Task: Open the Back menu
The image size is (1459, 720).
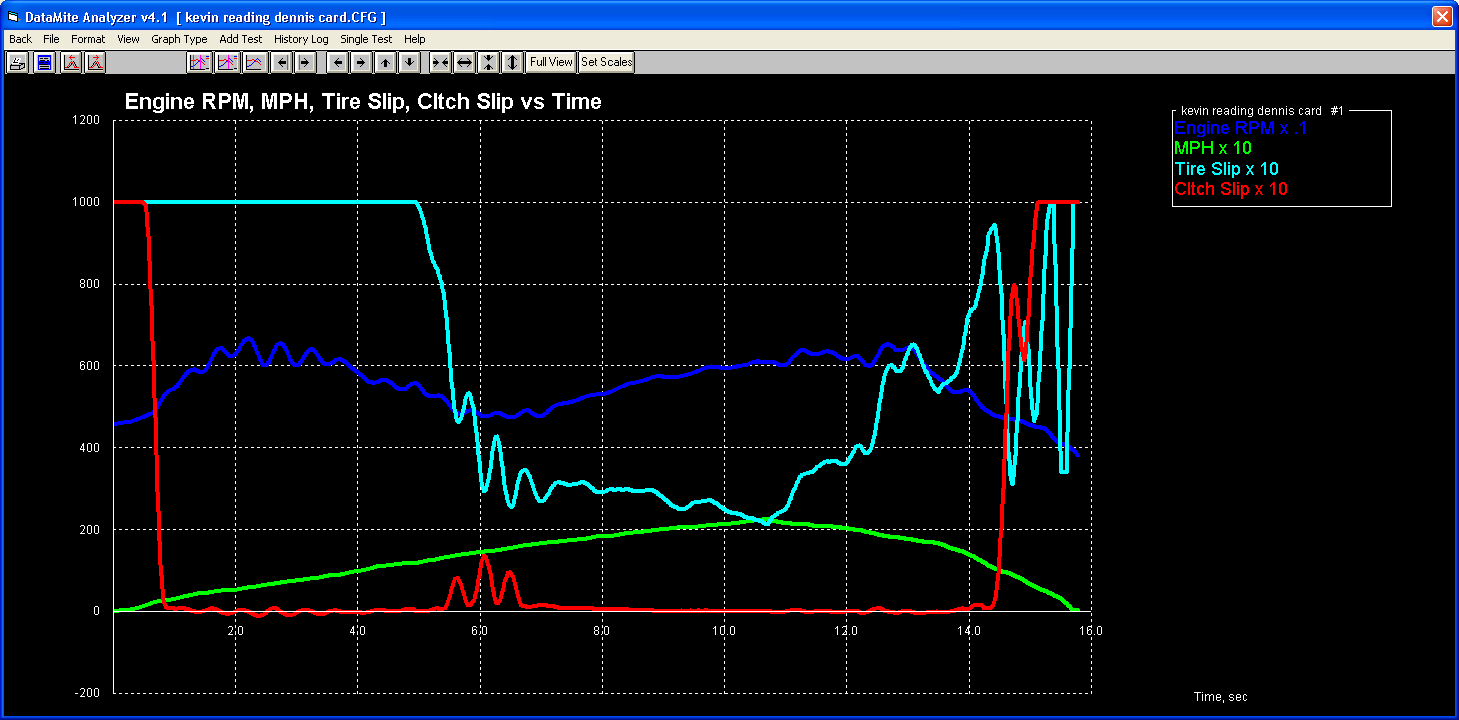Action: [x=20, y=39]
